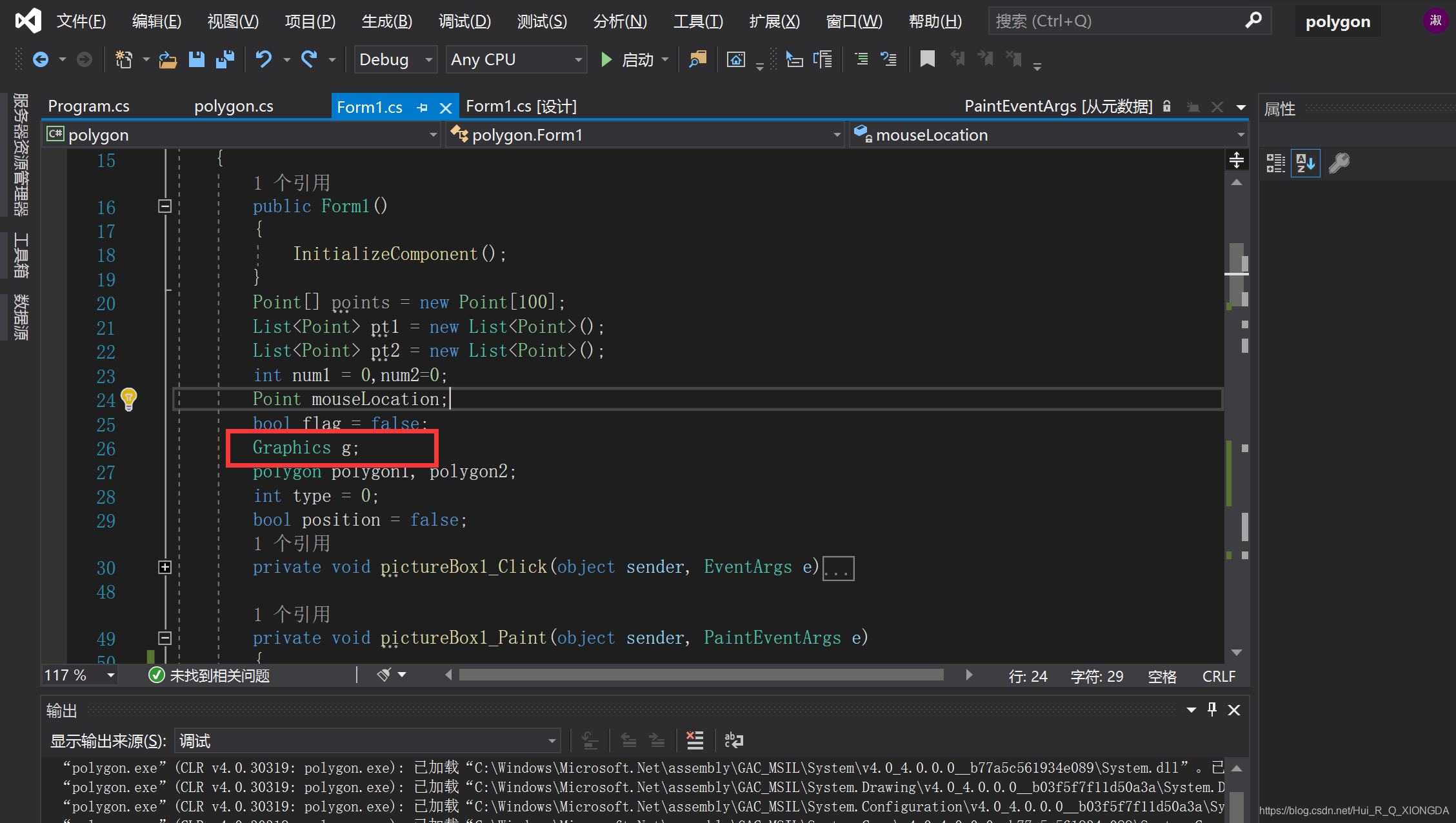Click the horizontal scrollbar thumb of the editor

click(x=701, y=675)
